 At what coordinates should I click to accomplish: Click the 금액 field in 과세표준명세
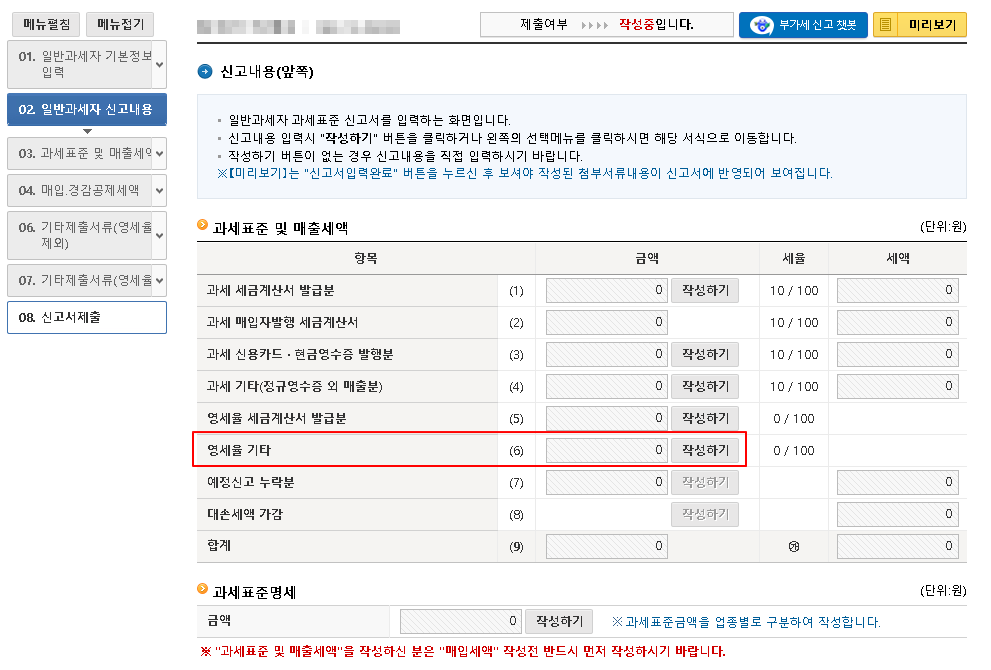461,621
